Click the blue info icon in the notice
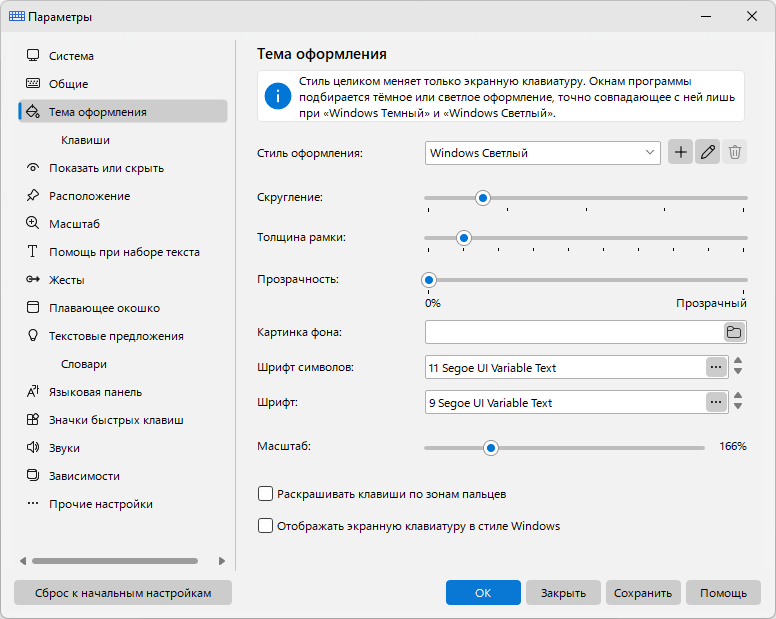The height and width of the screenshot is (619, 776). [x=278, y=96]
